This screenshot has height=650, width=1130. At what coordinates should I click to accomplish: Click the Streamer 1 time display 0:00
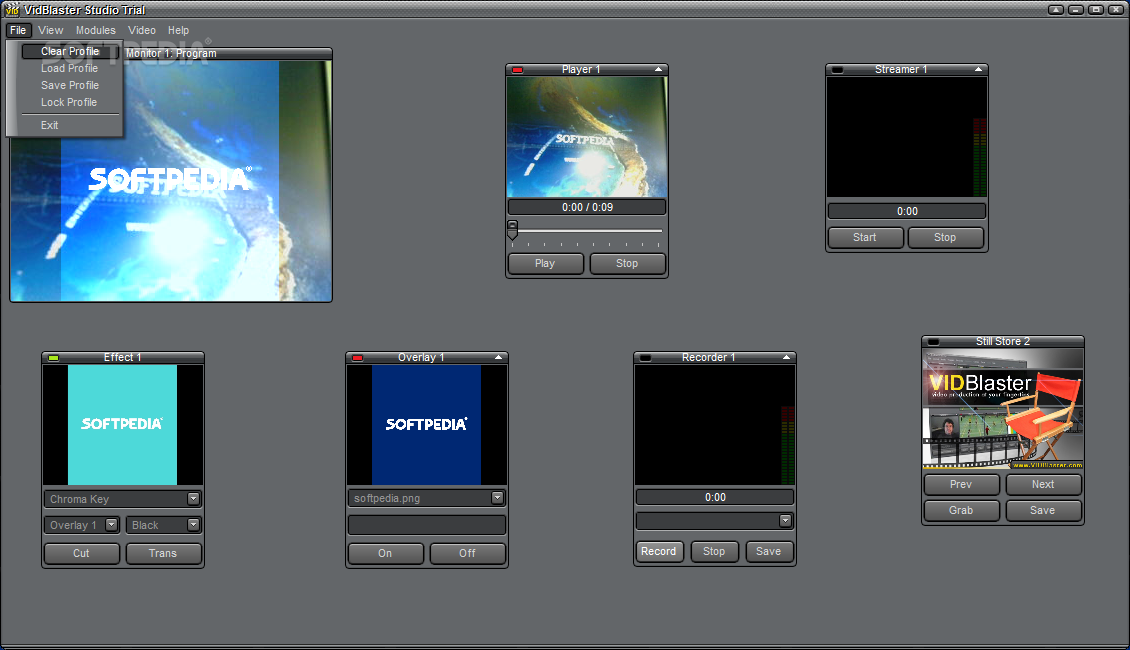[907, 211]
